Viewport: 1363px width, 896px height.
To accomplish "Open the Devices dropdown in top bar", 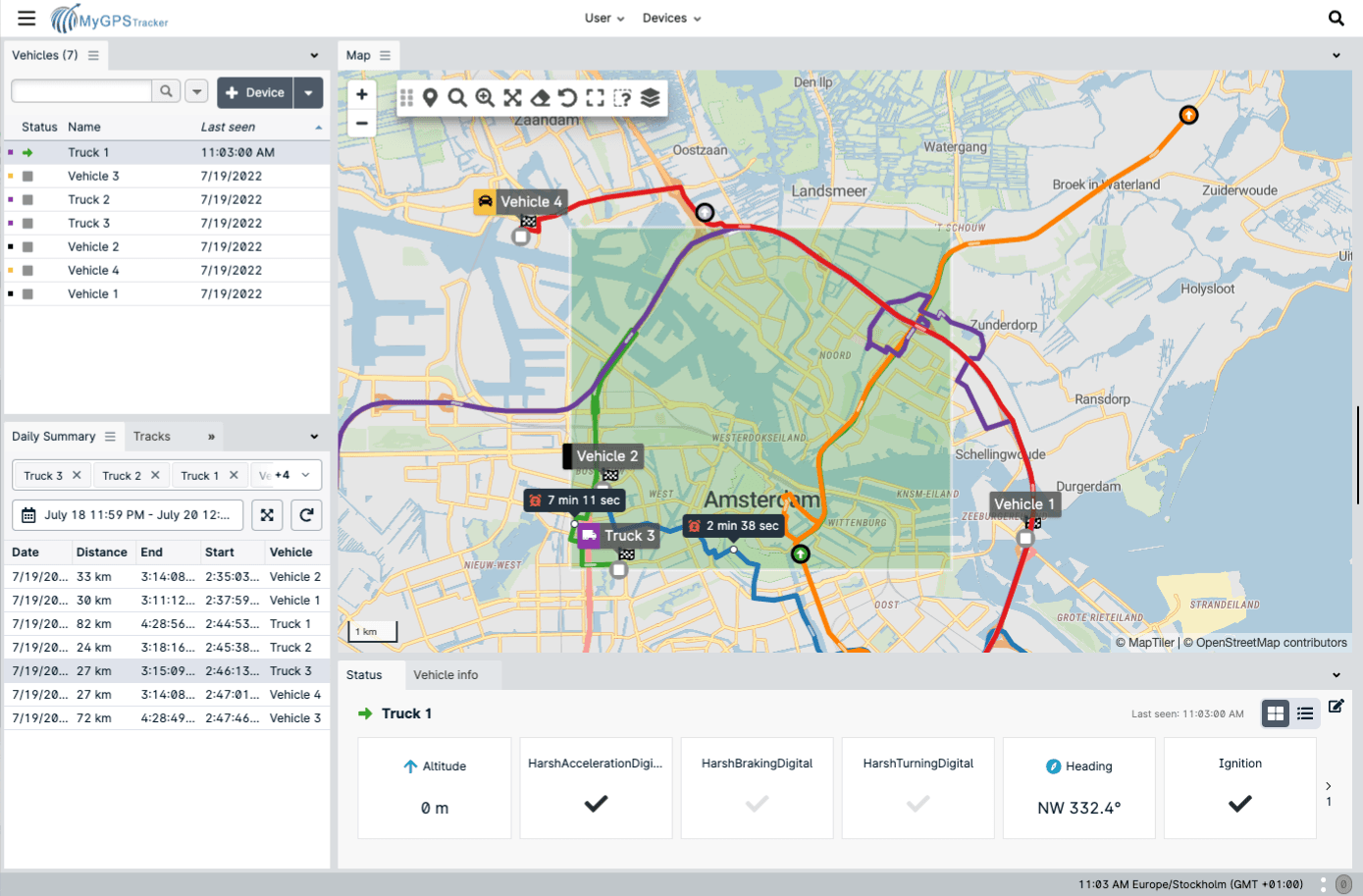I will 671,18.
